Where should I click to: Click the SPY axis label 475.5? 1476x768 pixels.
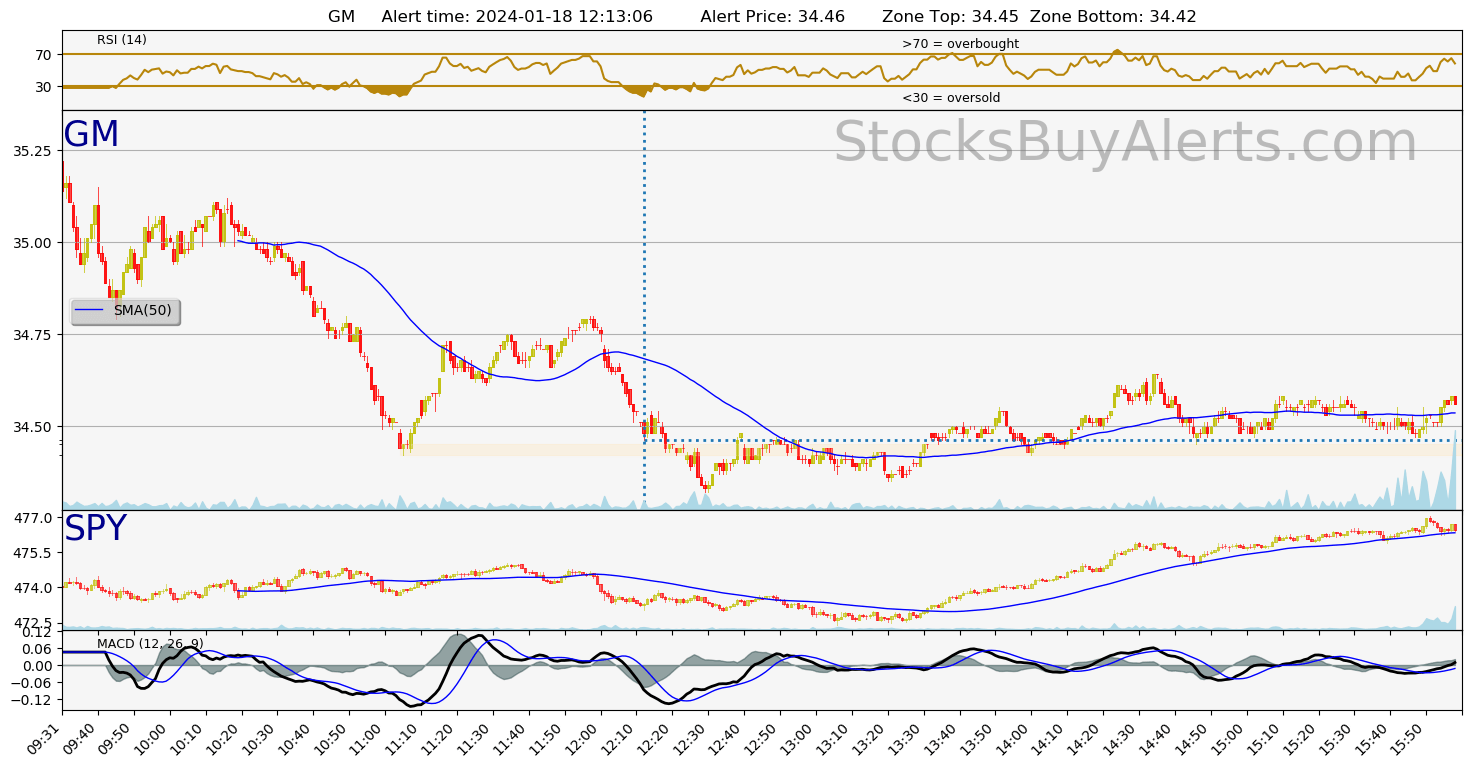(x=34, y=553)
